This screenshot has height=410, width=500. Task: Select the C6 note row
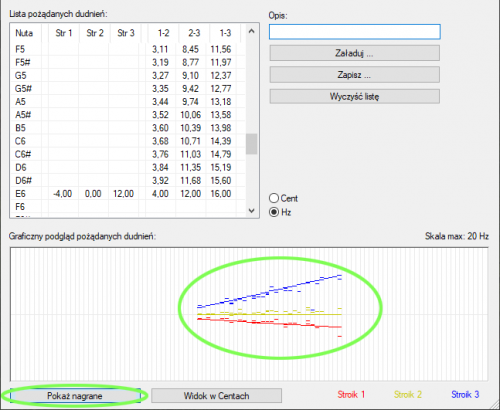pyautogui.click(x=128, y=141)
